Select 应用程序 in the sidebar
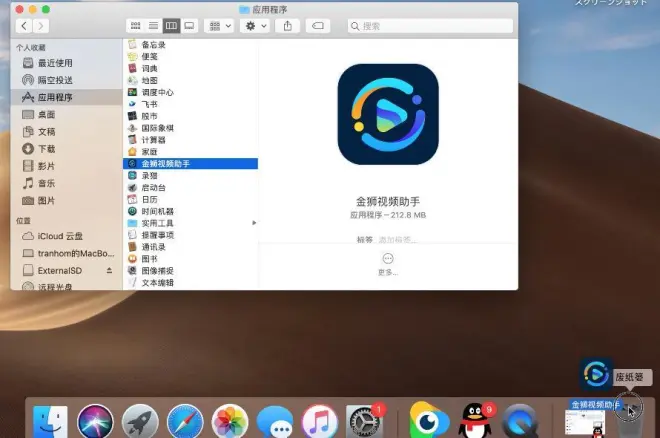 tap(67, 97)
